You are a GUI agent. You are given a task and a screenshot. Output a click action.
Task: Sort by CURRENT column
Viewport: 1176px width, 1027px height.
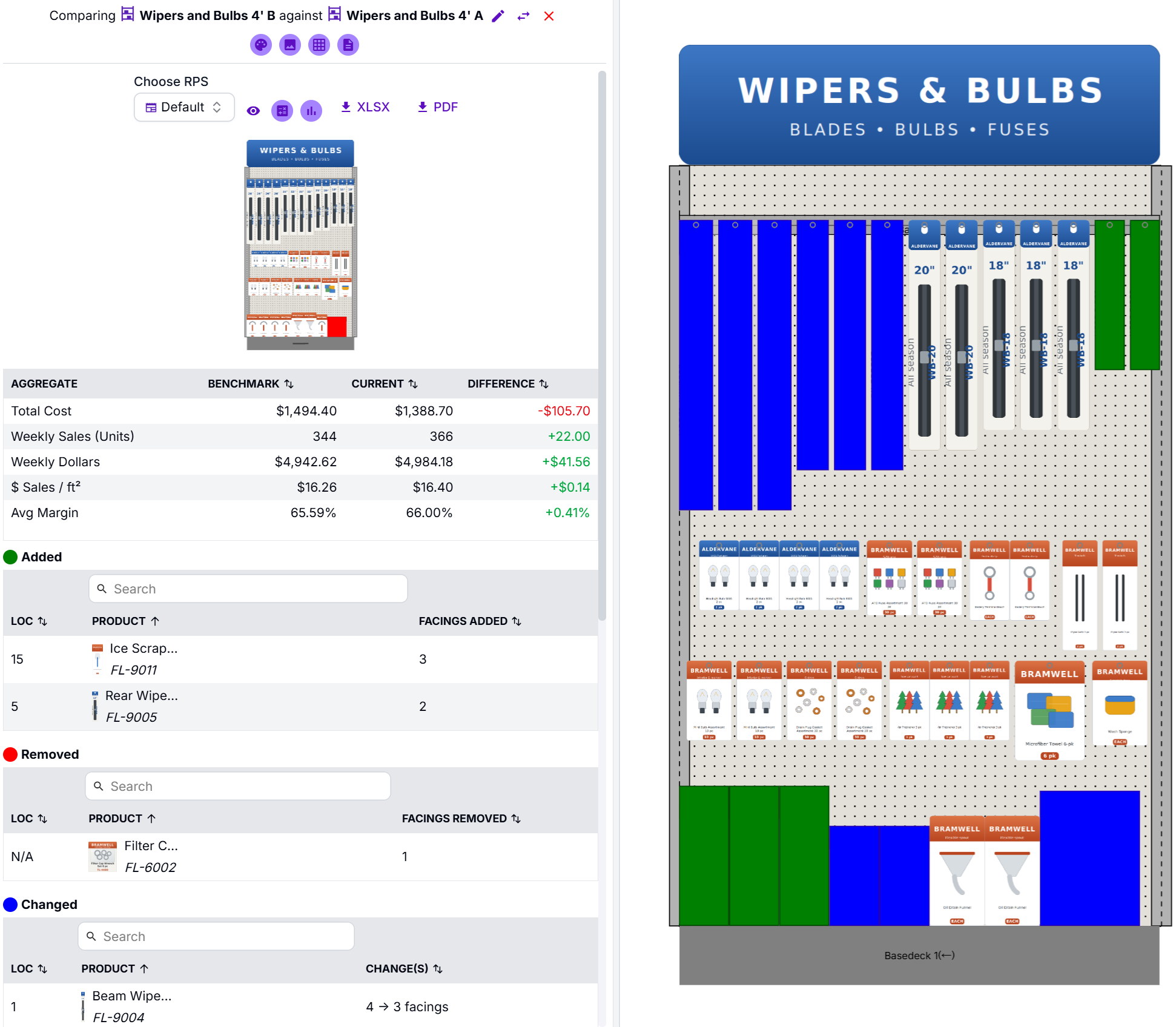[x=385, y=384]
